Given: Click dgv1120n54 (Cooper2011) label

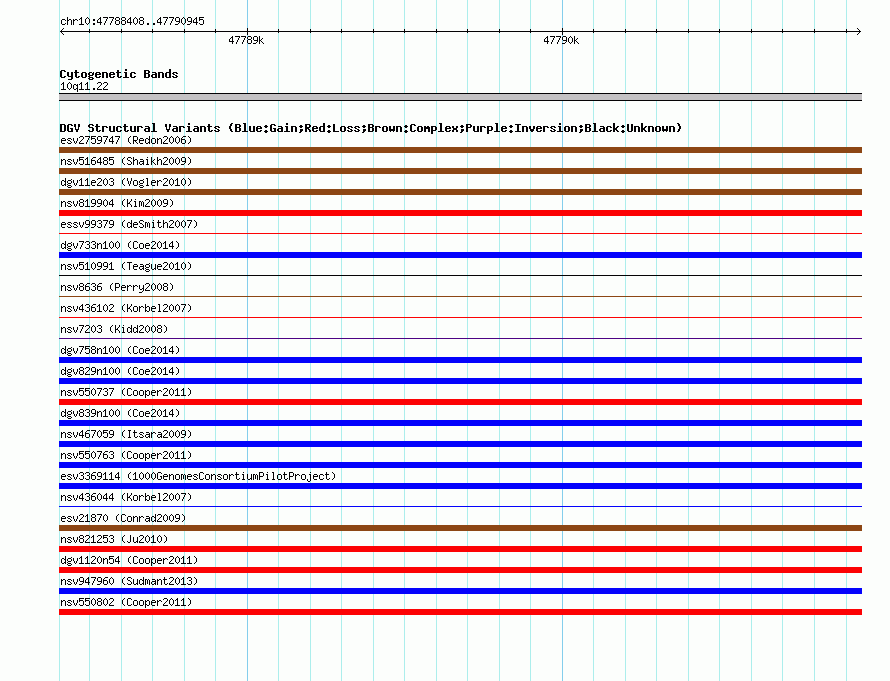Looking at the screenshot, I should coord(129,560).
